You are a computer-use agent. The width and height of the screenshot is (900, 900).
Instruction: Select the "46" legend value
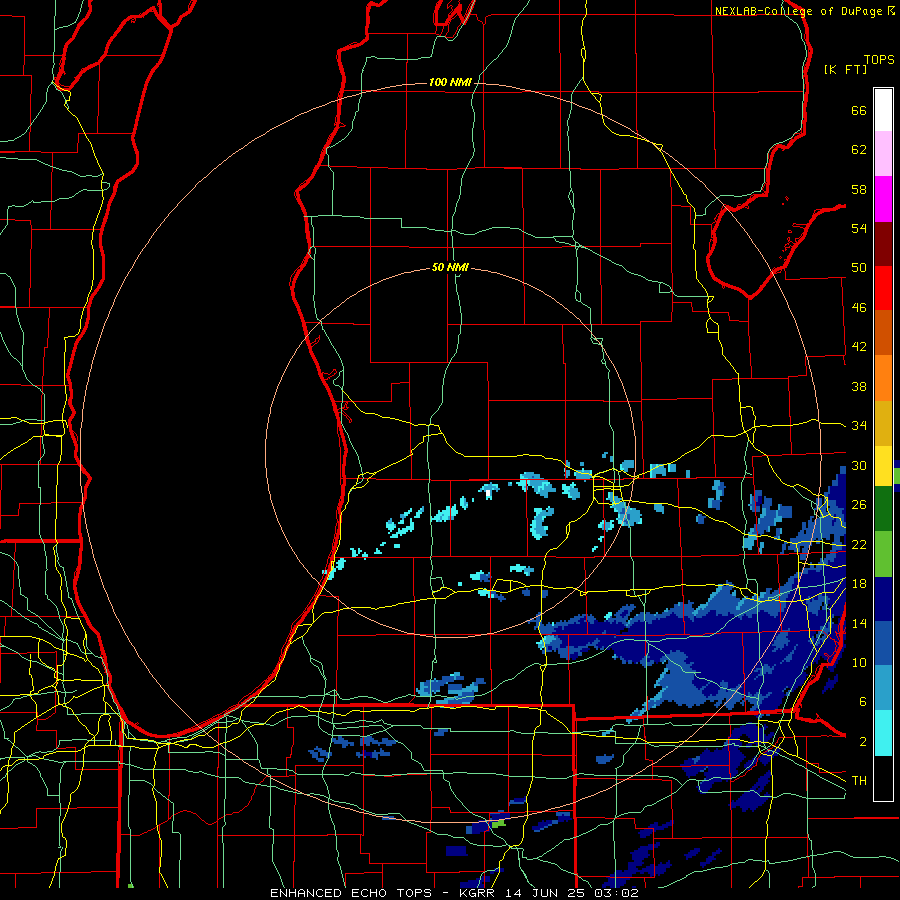pos(859,308)
